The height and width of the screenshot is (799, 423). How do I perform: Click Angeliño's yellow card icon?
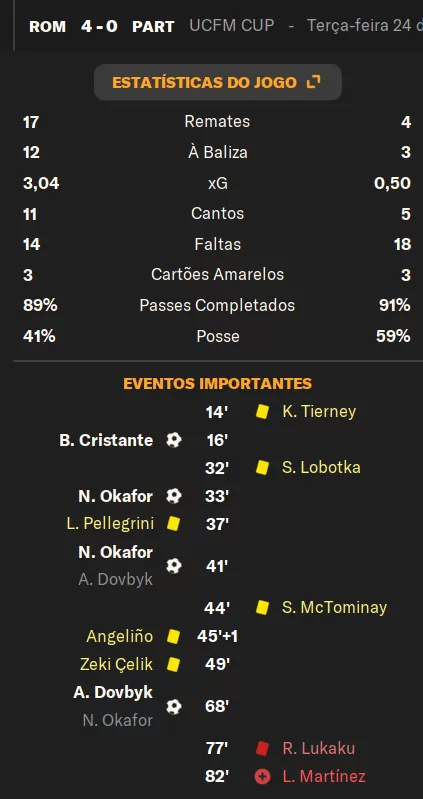coord(174,636)
